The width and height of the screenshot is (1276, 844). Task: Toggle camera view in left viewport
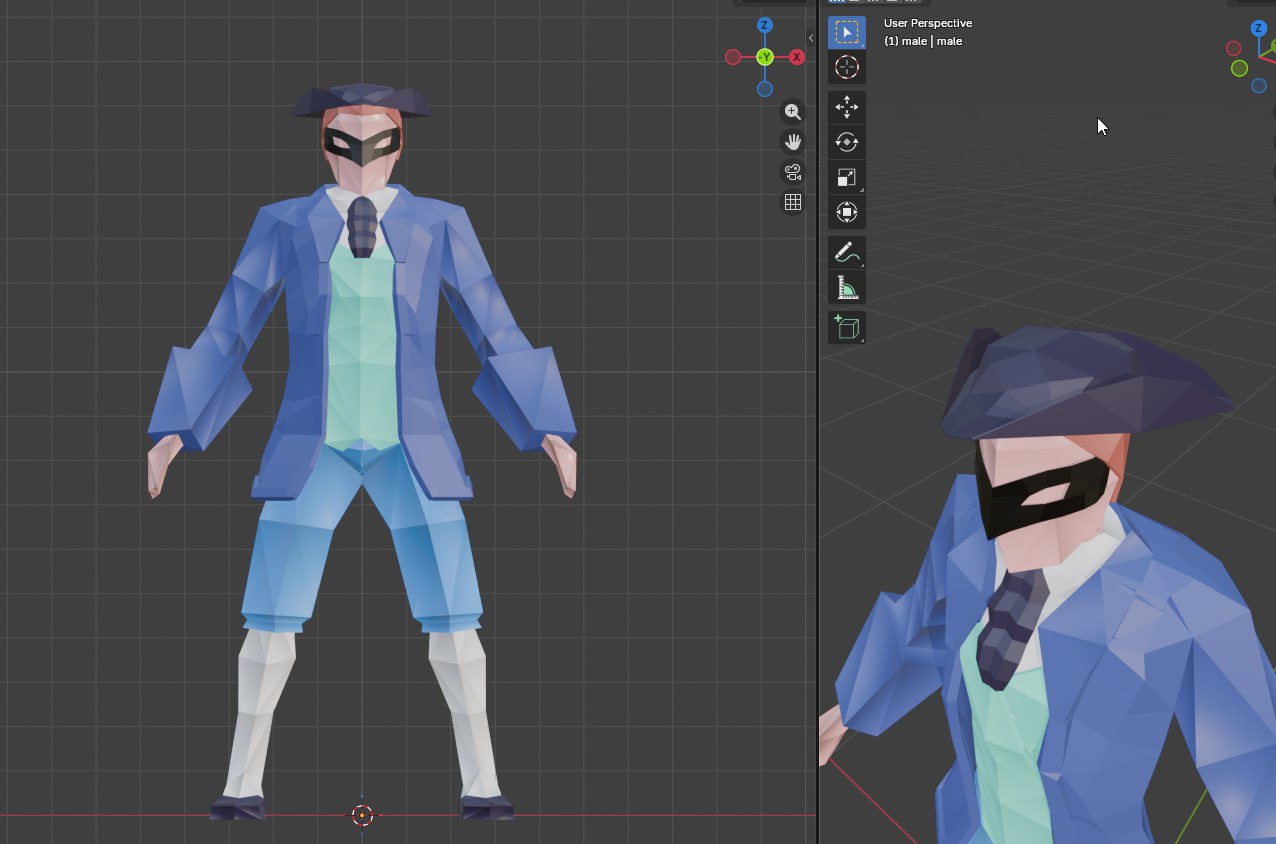click(793, 172)
